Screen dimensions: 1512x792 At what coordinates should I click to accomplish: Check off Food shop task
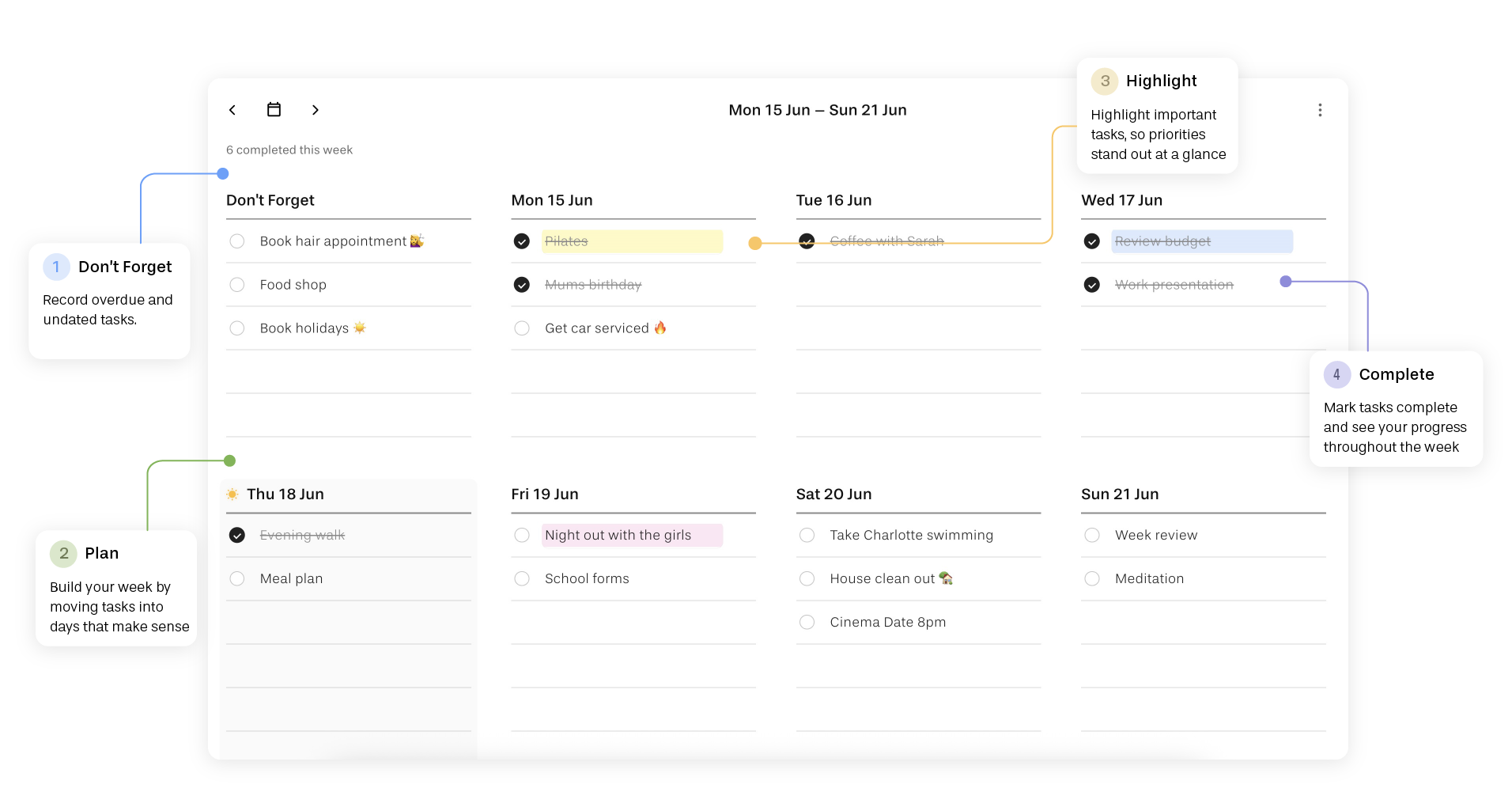pos(237,285)
